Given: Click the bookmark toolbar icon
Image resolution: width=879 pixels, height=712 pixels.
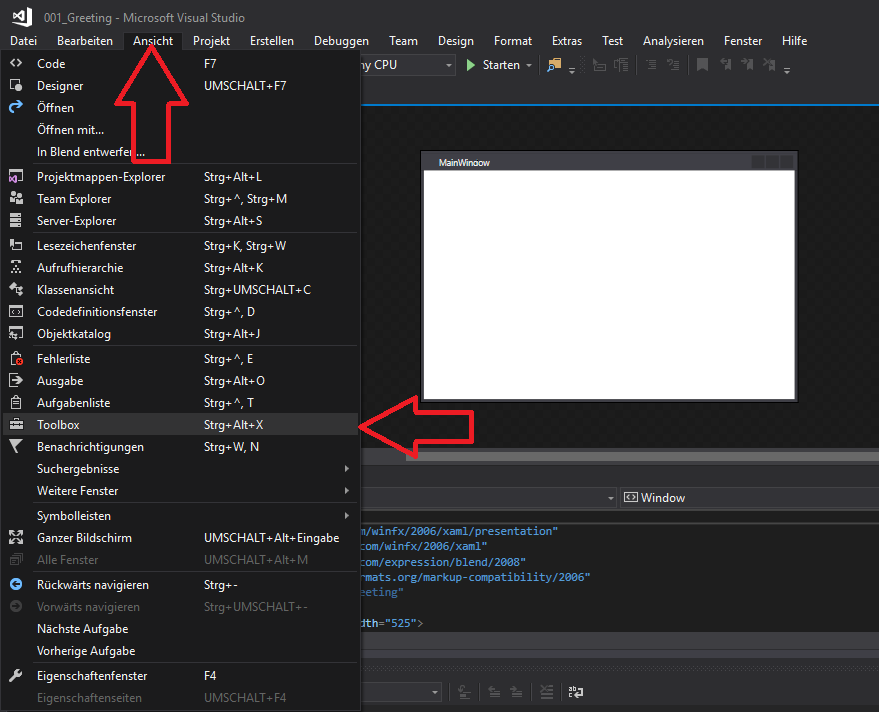Looking at the screenshot, I should 702,65.
